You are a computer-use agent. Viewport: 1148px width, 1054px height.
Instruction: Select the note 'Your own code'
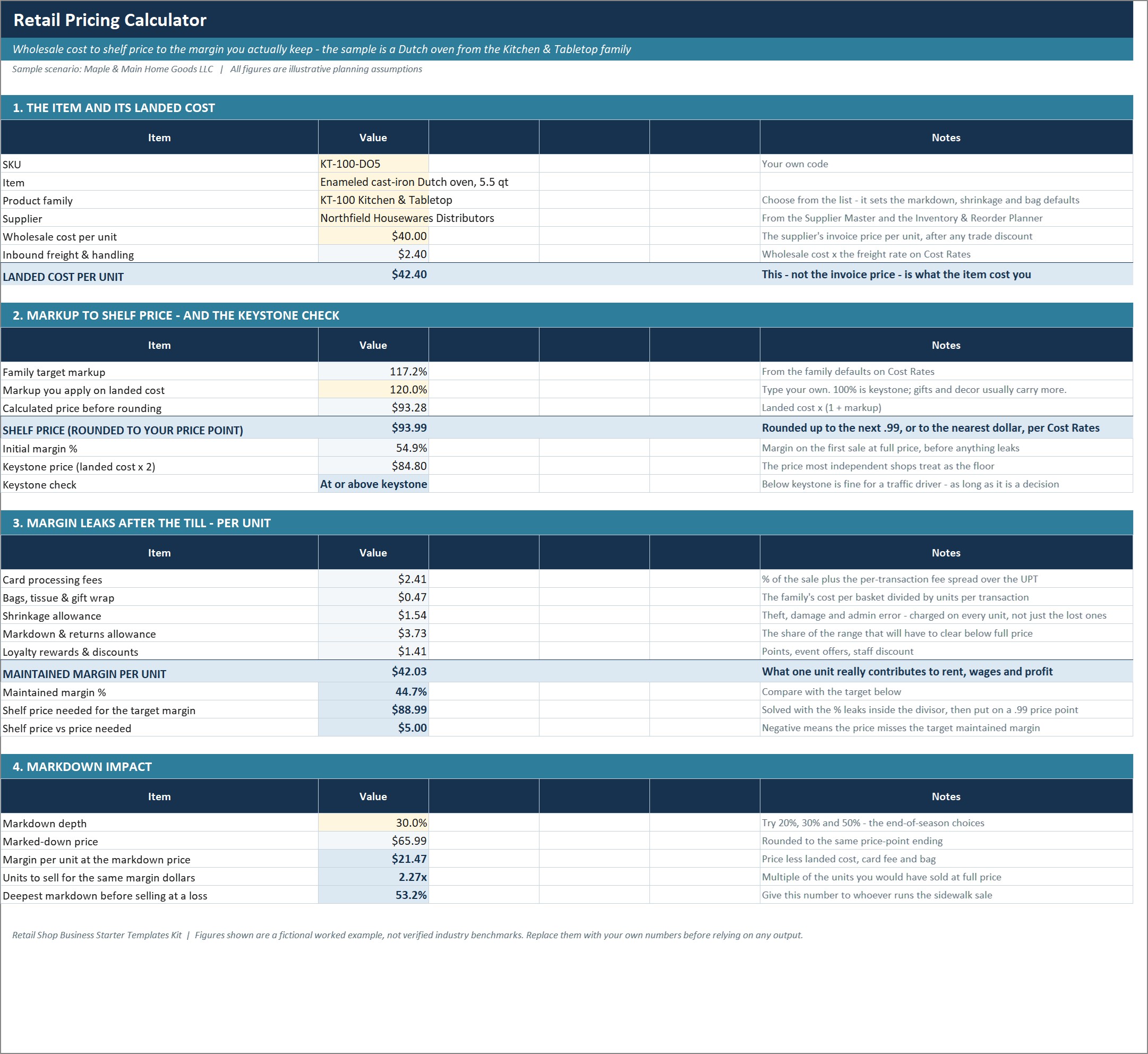click(x=795, y=164)
